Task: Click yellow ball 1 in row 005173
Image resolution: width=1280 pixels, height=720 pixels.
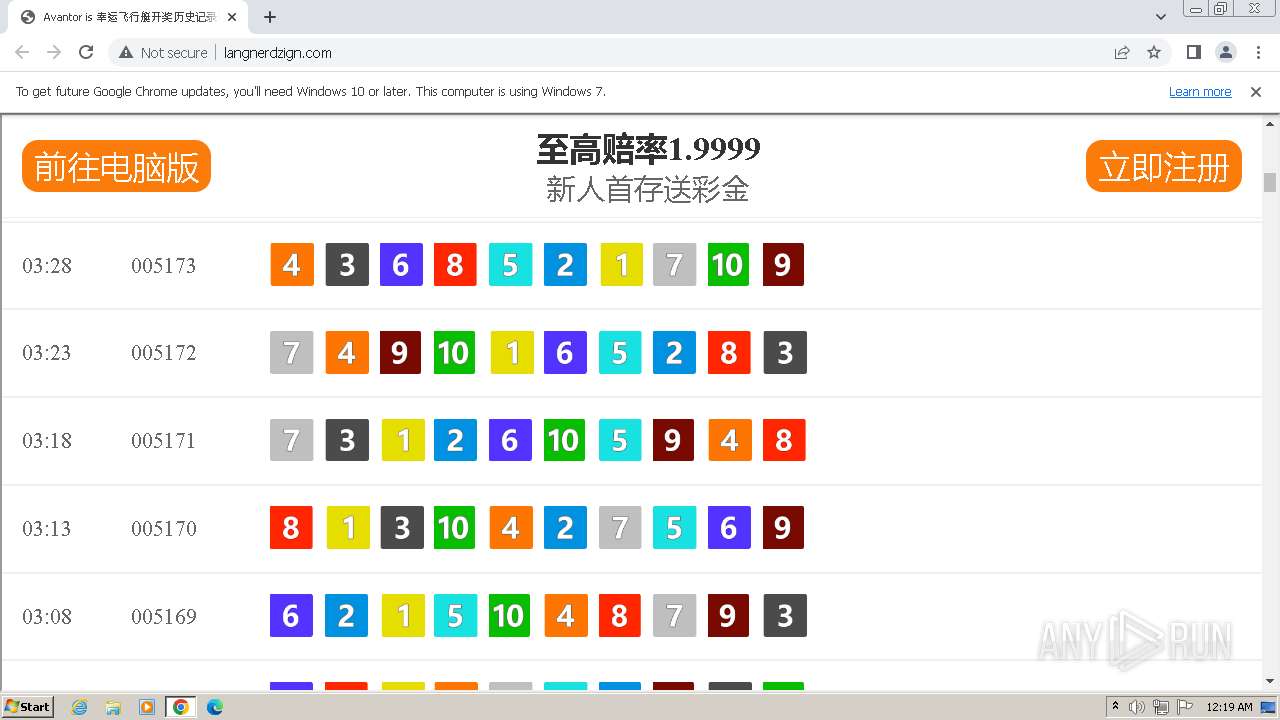Action: click(621, 265)
